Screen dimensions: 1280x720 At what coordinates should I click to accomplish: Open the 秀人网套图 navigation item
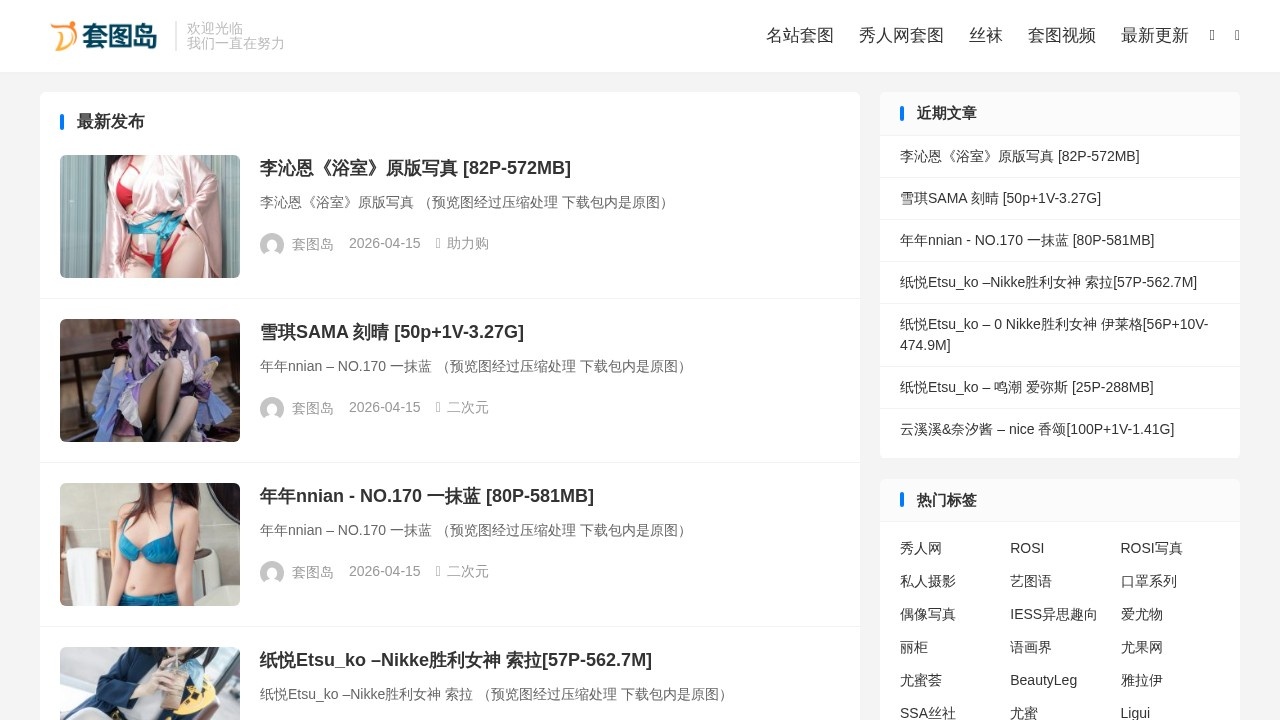pyautogui.click(x=901, y=36)
